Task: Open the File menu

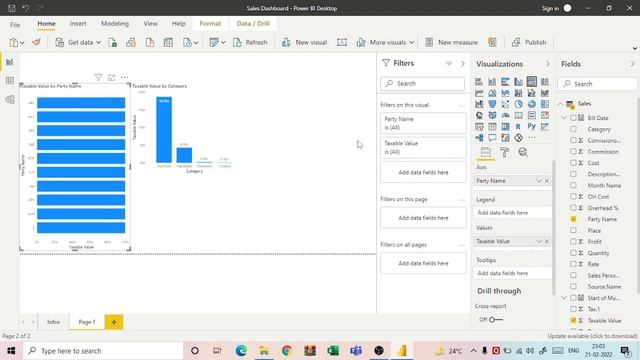Action: (x=15, y=24)
